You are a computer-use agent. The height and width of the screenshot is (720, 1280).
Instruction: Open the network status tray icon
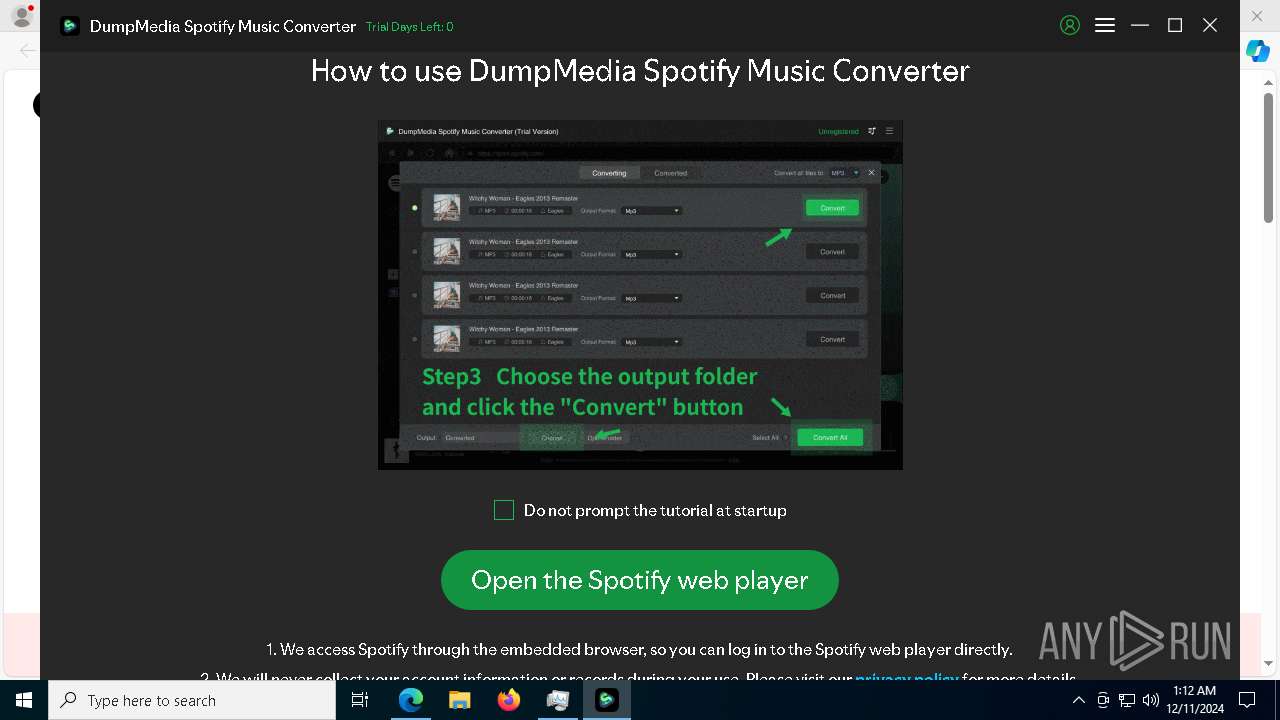[x=1127, y=700]
